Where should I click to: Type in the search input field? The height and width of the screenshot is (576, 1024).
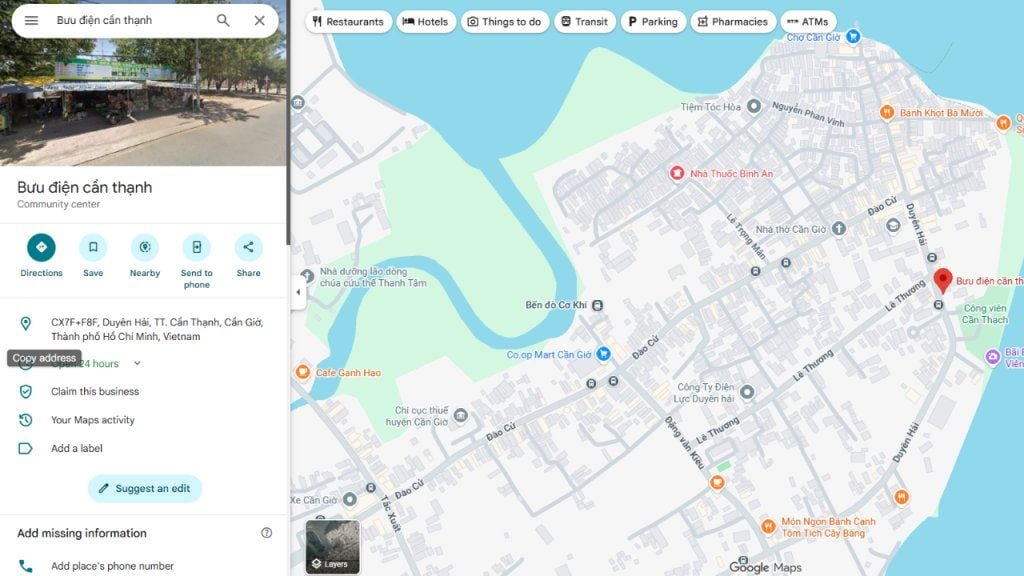130,20
